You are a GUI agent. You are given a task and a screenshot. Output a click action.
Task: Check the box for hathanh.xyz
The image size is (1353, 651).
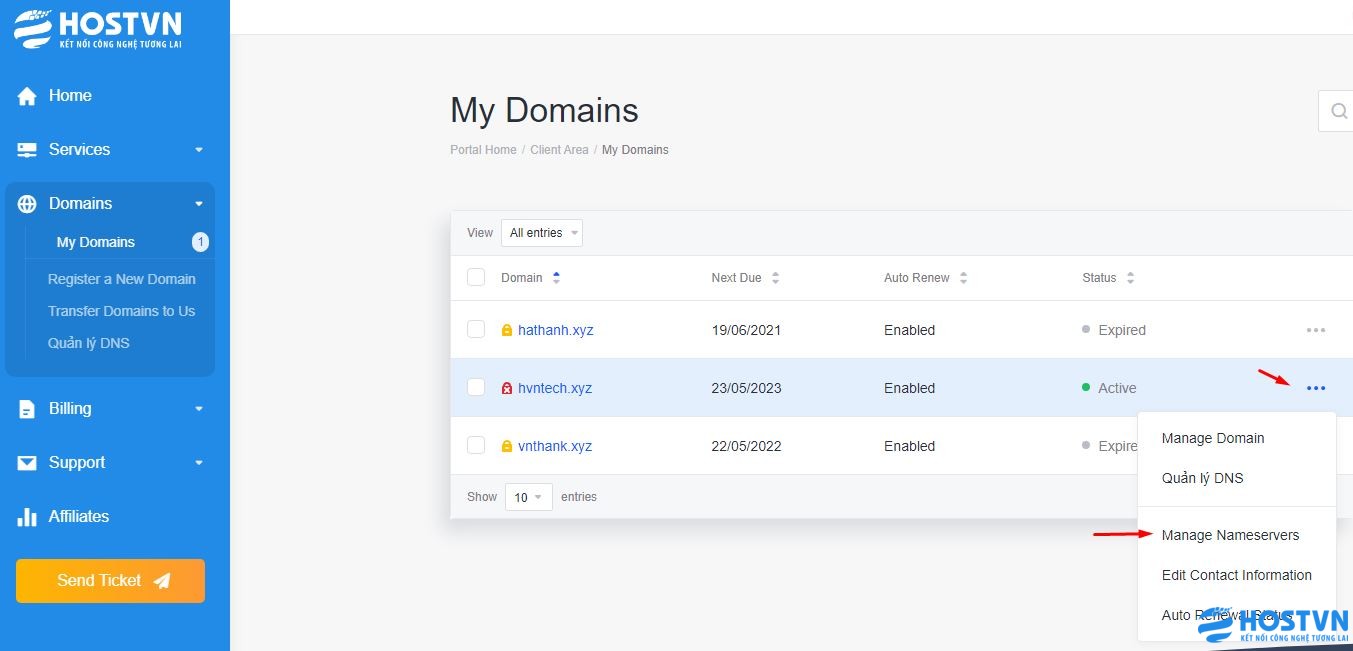click(476, 329)
